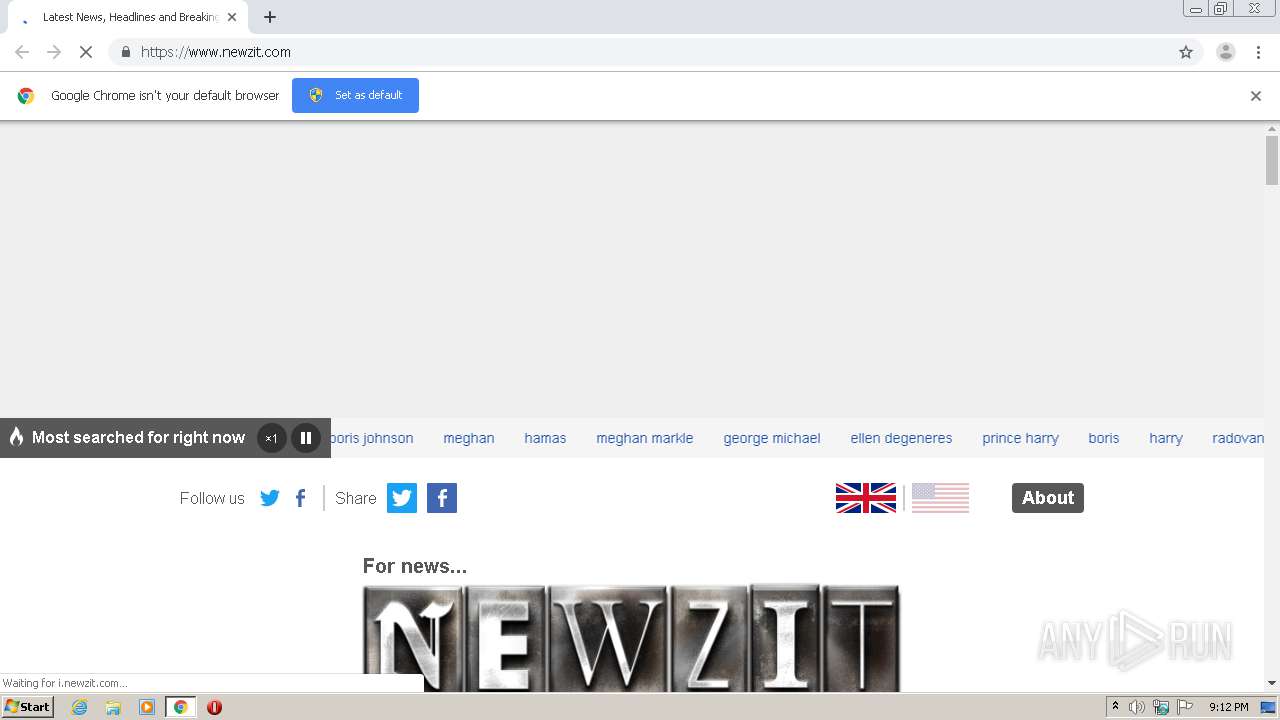This screenshot has height=720, width=1280.
Task: Open the boris johnson search term
Action: click(371, 438)
